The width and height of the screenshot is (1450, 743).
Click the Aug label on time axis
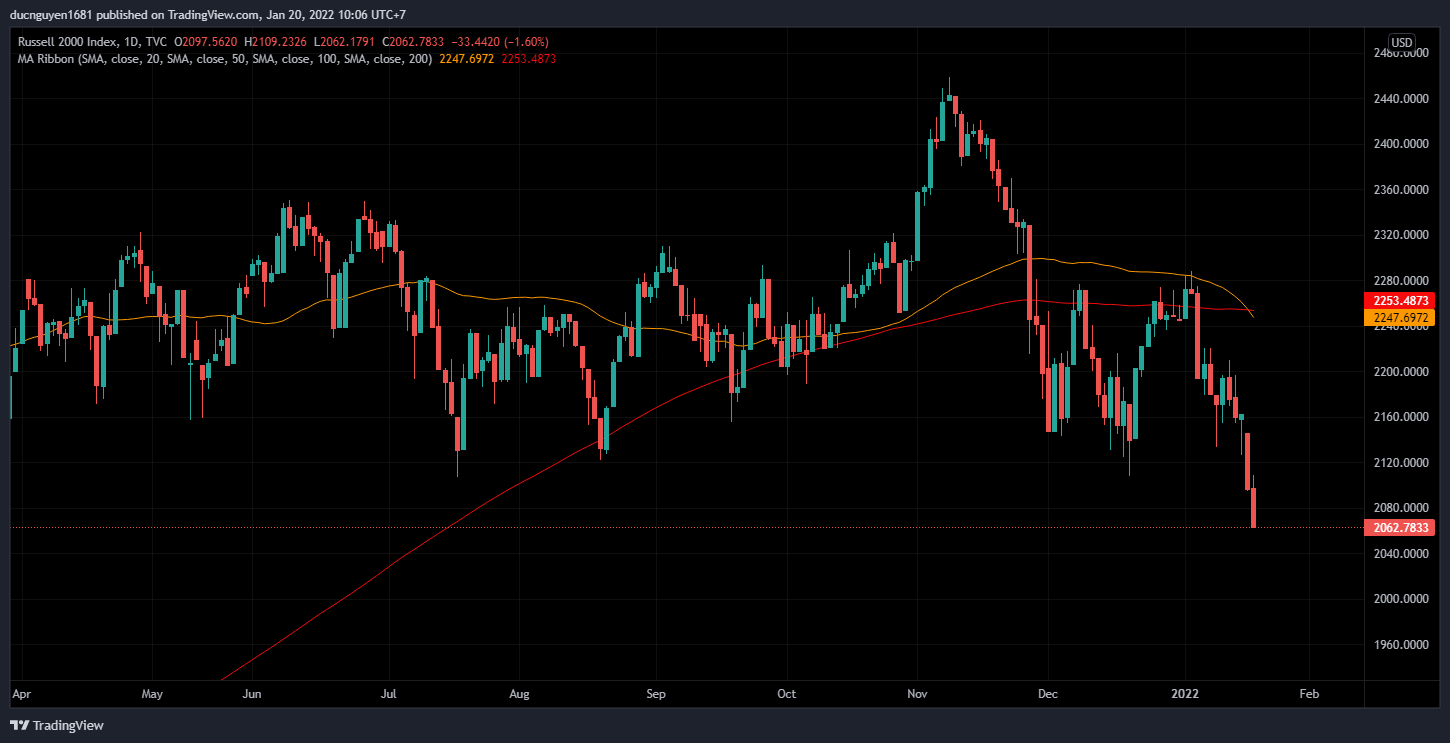coord(519,693)
